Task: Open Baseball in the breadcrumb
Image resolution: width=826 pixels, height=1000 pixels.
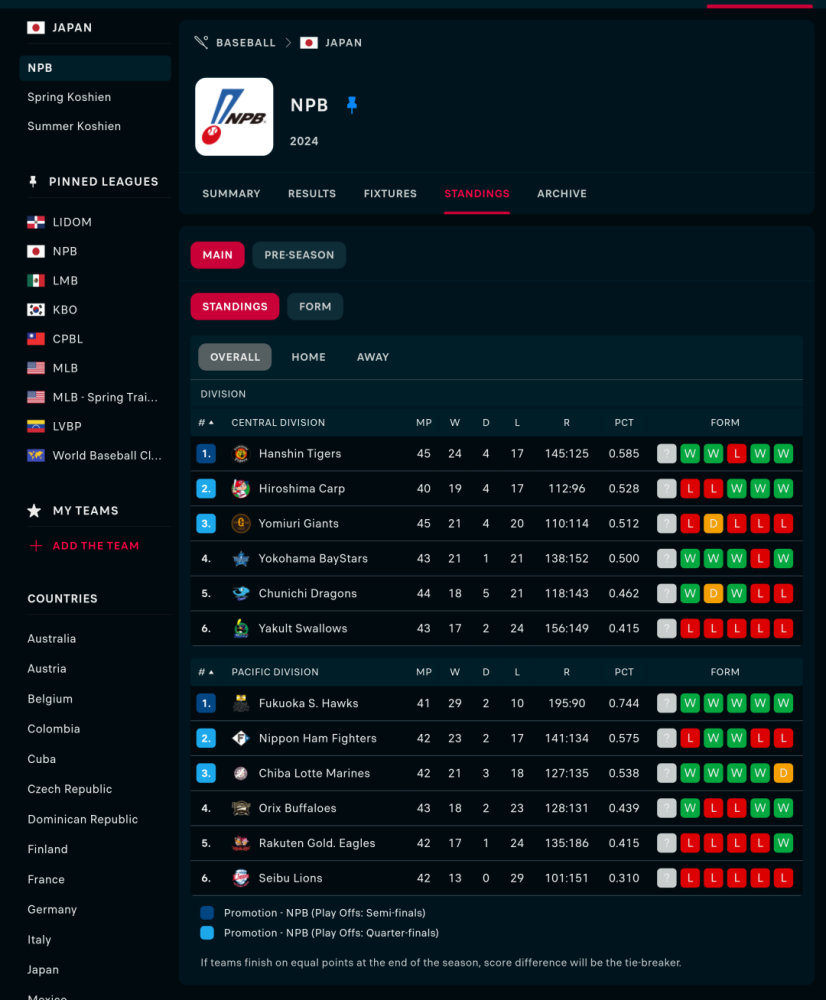Action: [246, 43]
